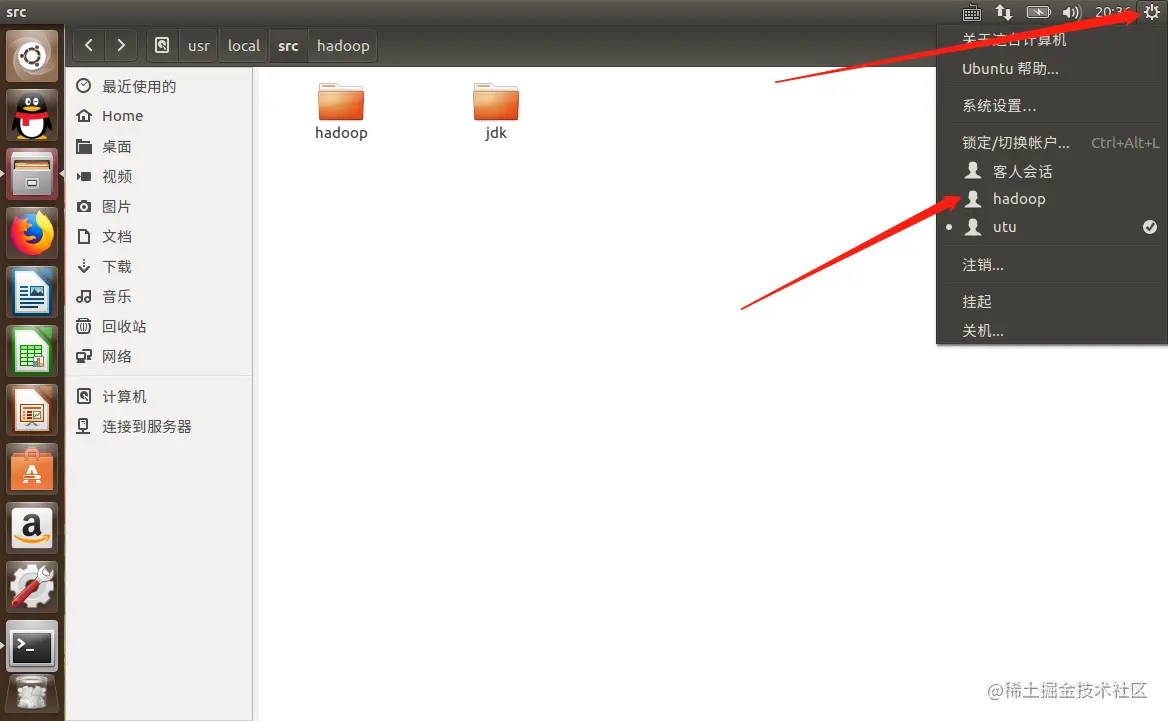The height and width of the screenshot is (721, 1168).
Task: Open LibreOffice Impress from the launcher
Action: [x=32, y=410]
